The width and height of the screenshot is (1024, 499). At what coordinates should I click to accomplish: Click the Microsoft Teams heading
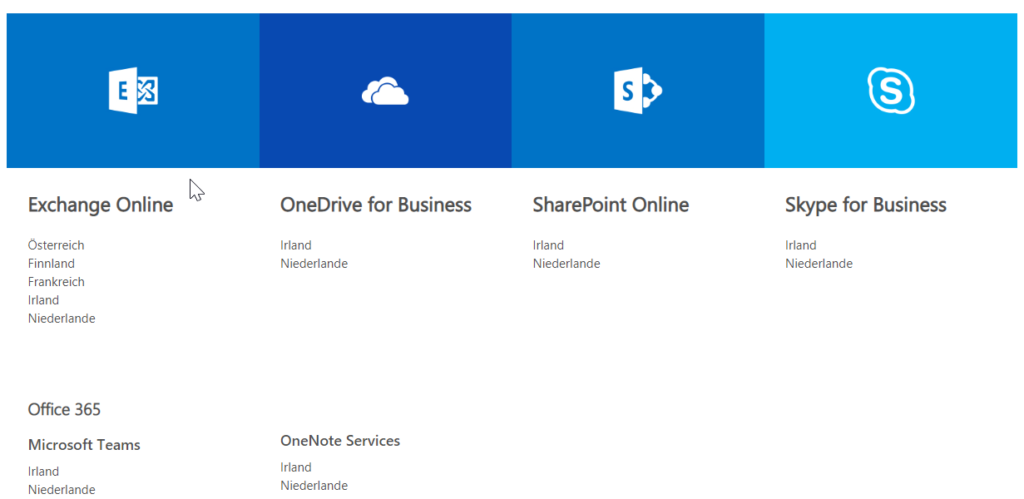(84, 445)
